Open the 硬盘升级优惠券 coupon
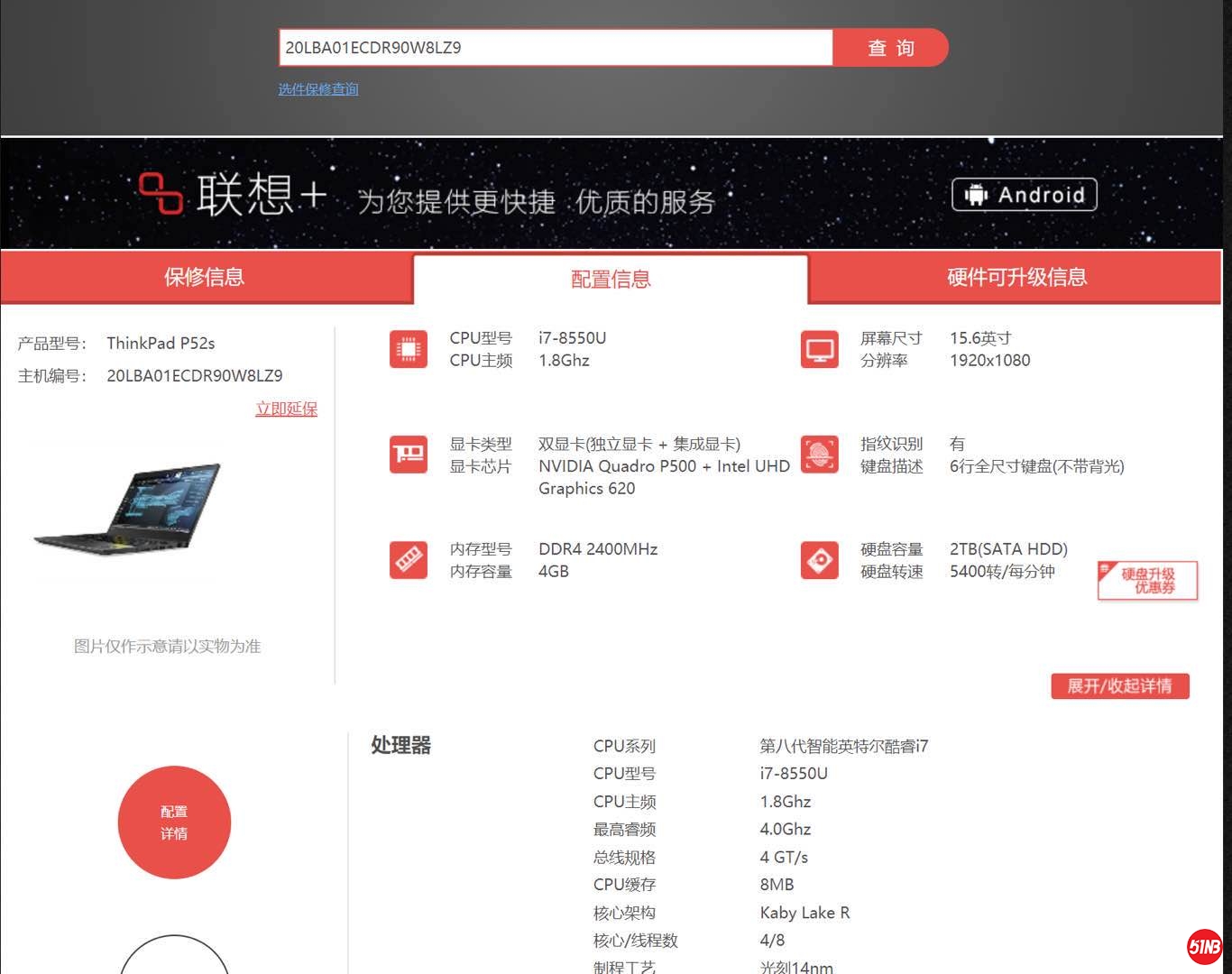1232x974 pixels. (1146, 580)
